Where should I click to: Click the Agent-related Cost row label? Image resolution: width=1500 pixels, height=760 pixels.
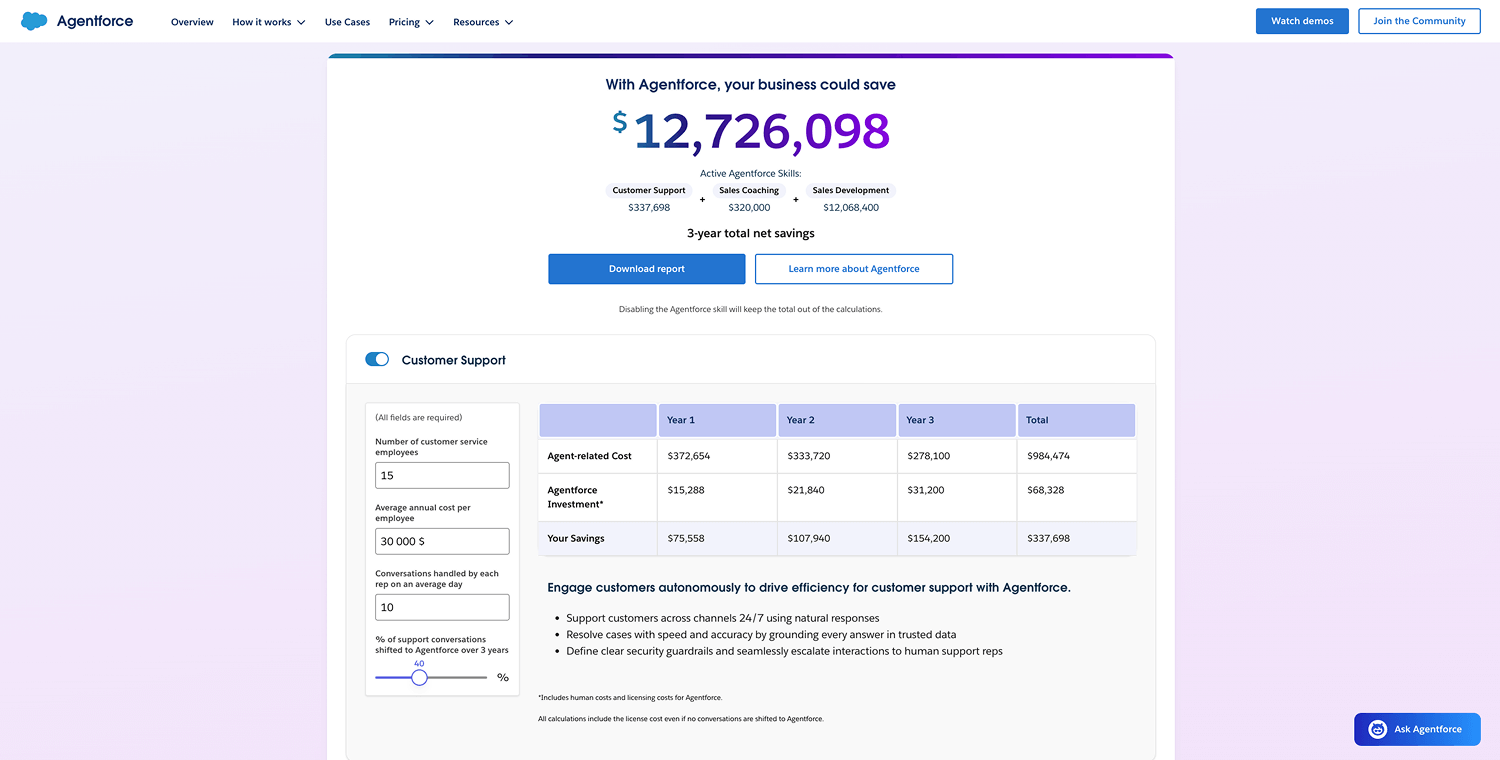tap(590, 456)
